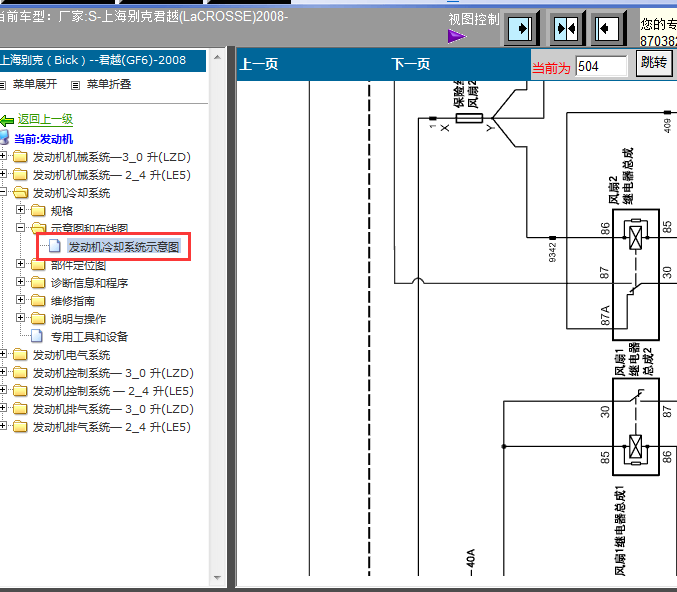Expand the 说明与操作 node

point(20,318)
